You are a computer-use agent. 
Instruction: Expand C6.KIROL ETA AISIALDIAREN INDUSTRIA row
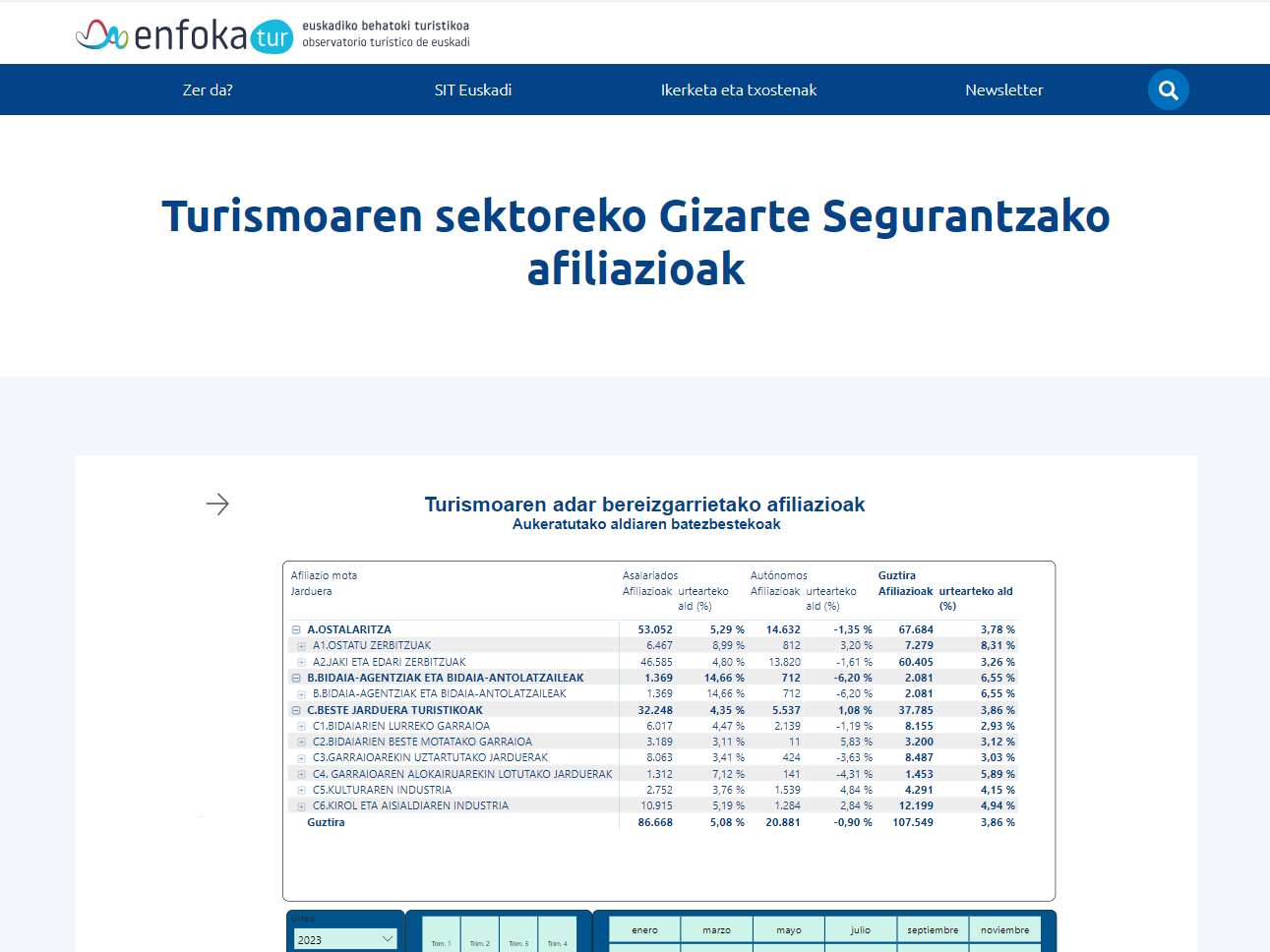[x=302, y=806]
